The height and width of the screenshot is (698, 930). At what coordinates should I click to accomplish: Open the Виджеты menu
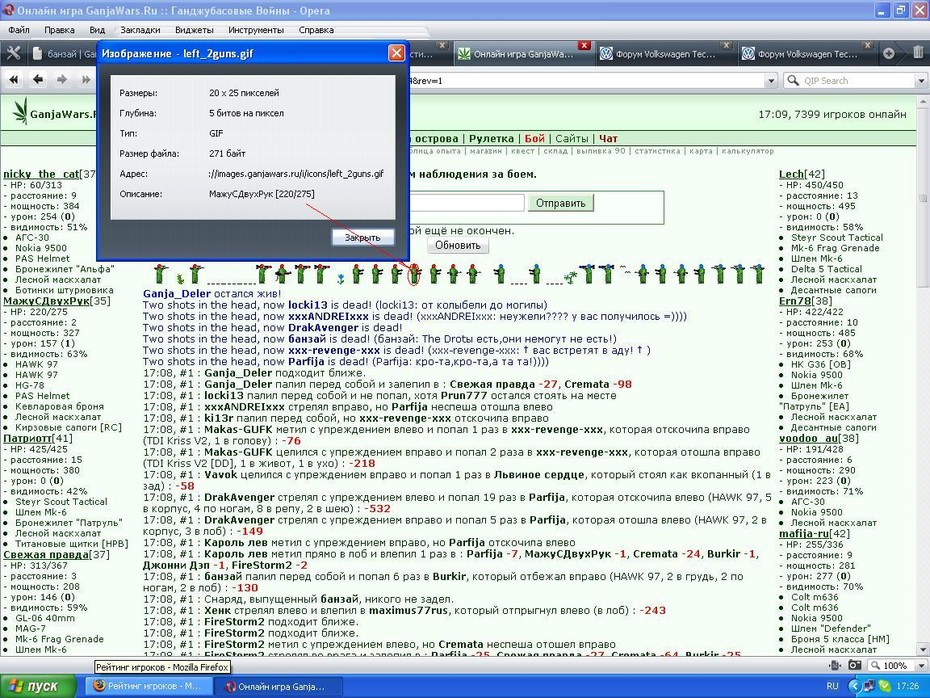coord(194,30)
